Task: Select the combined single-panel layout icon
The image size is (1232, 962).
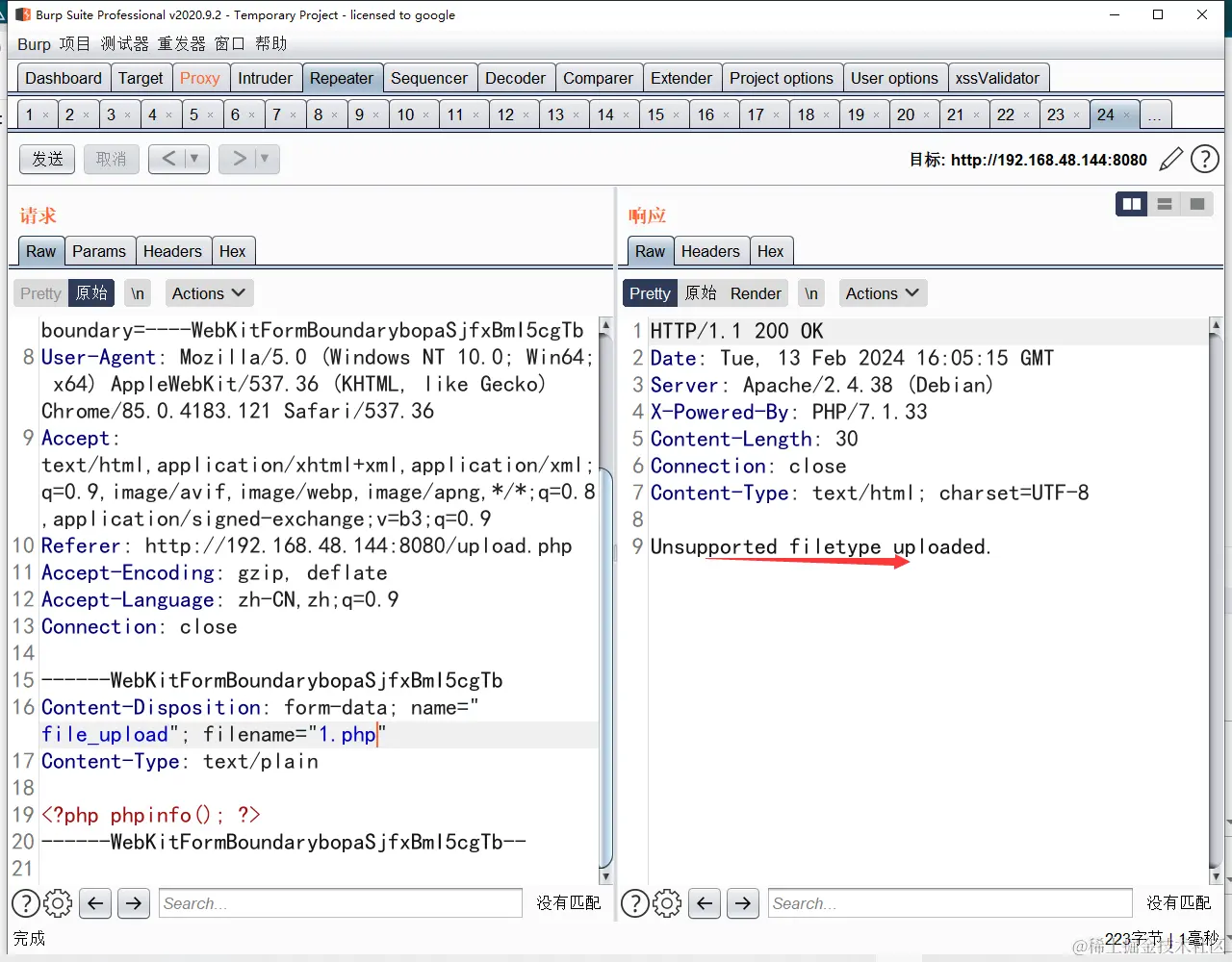Action: [1197, 204]
